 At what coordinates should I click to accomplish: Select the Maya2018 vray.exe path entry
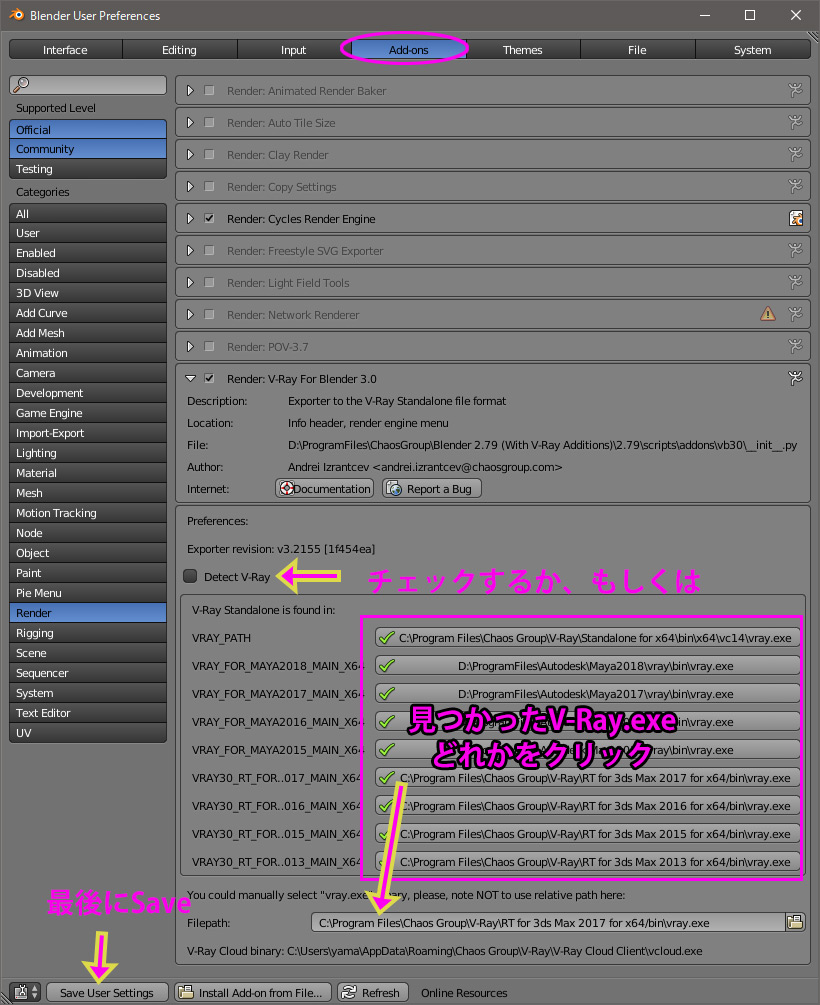[x=588, y=665]
